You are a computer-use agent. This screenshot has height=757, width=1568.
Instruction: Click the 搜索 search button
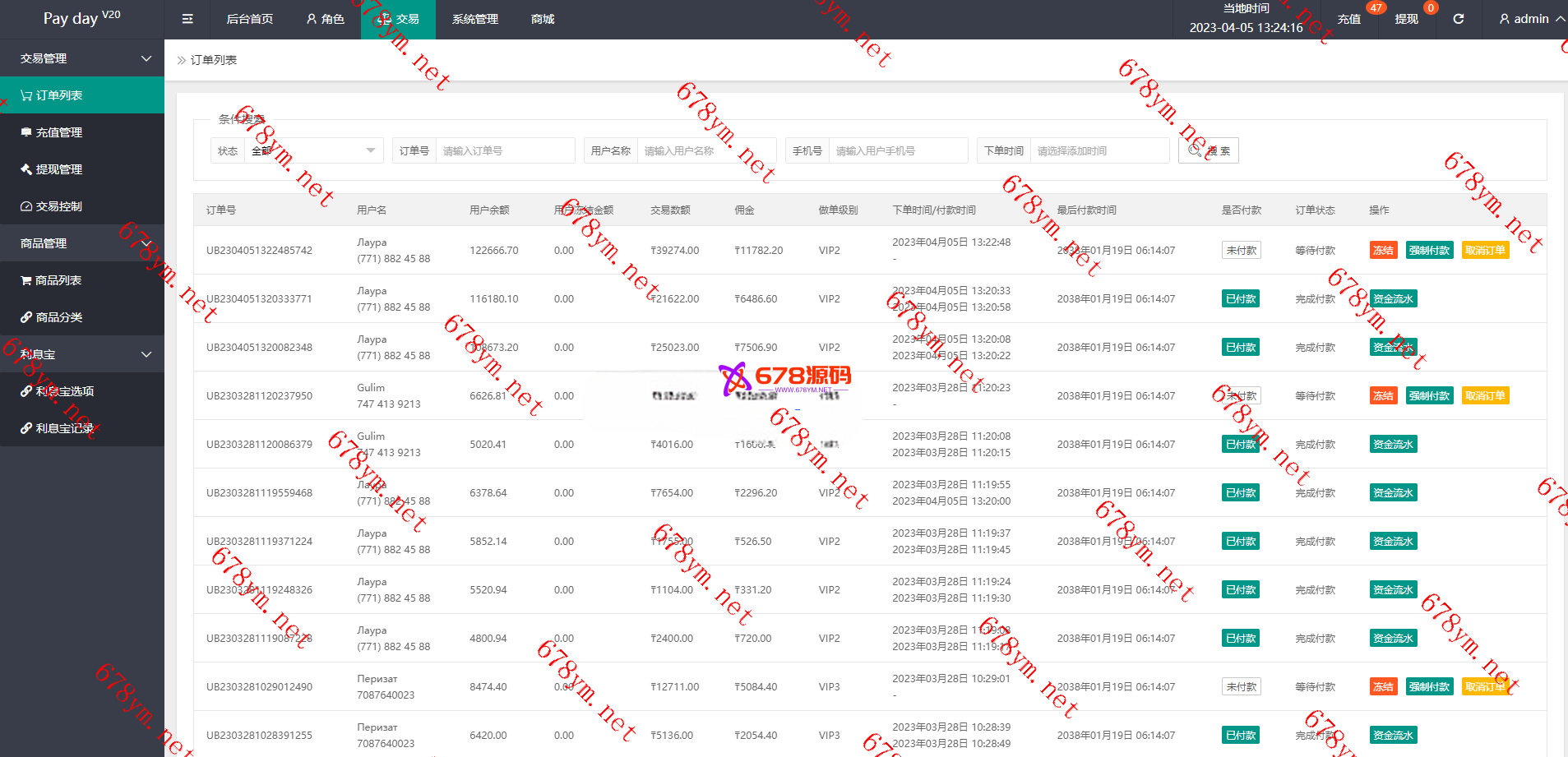[1209, 150]
